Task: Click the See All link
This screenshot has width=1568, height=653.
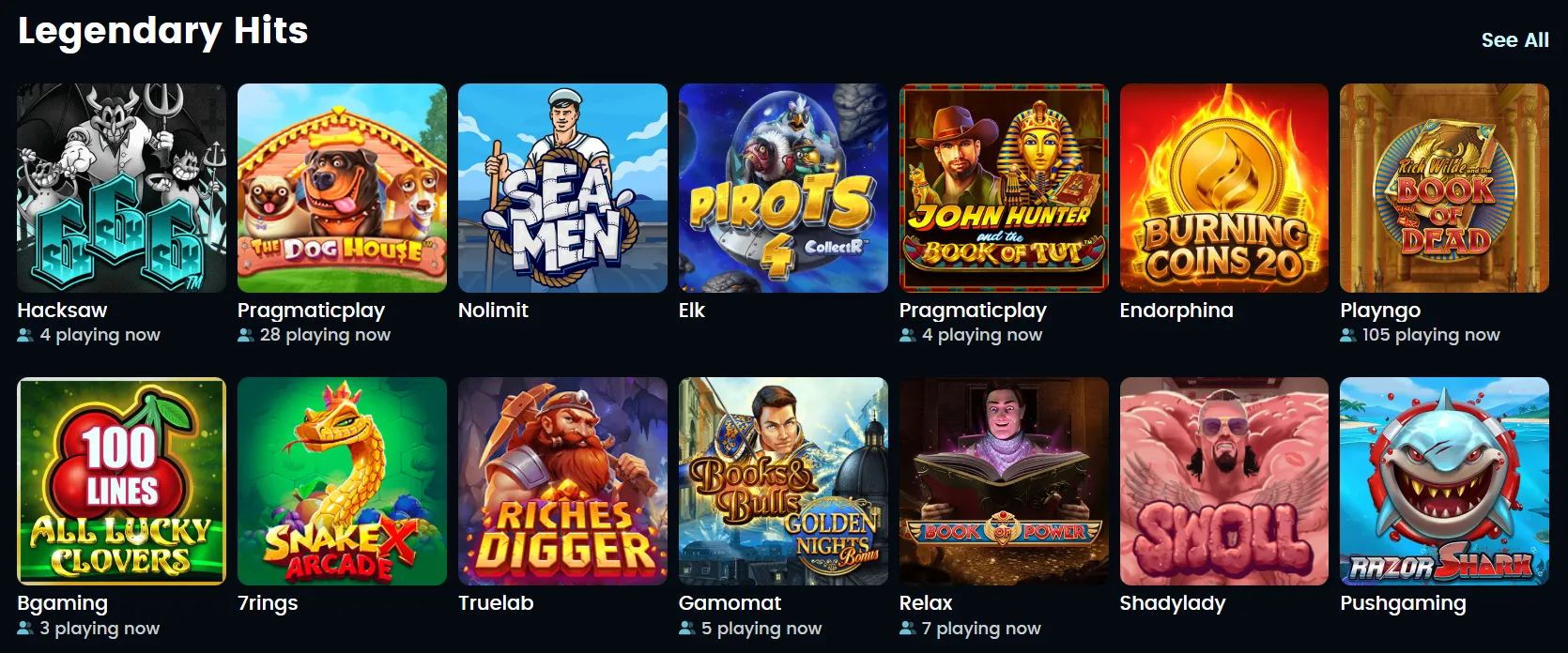Action: tap(1514, 40)
